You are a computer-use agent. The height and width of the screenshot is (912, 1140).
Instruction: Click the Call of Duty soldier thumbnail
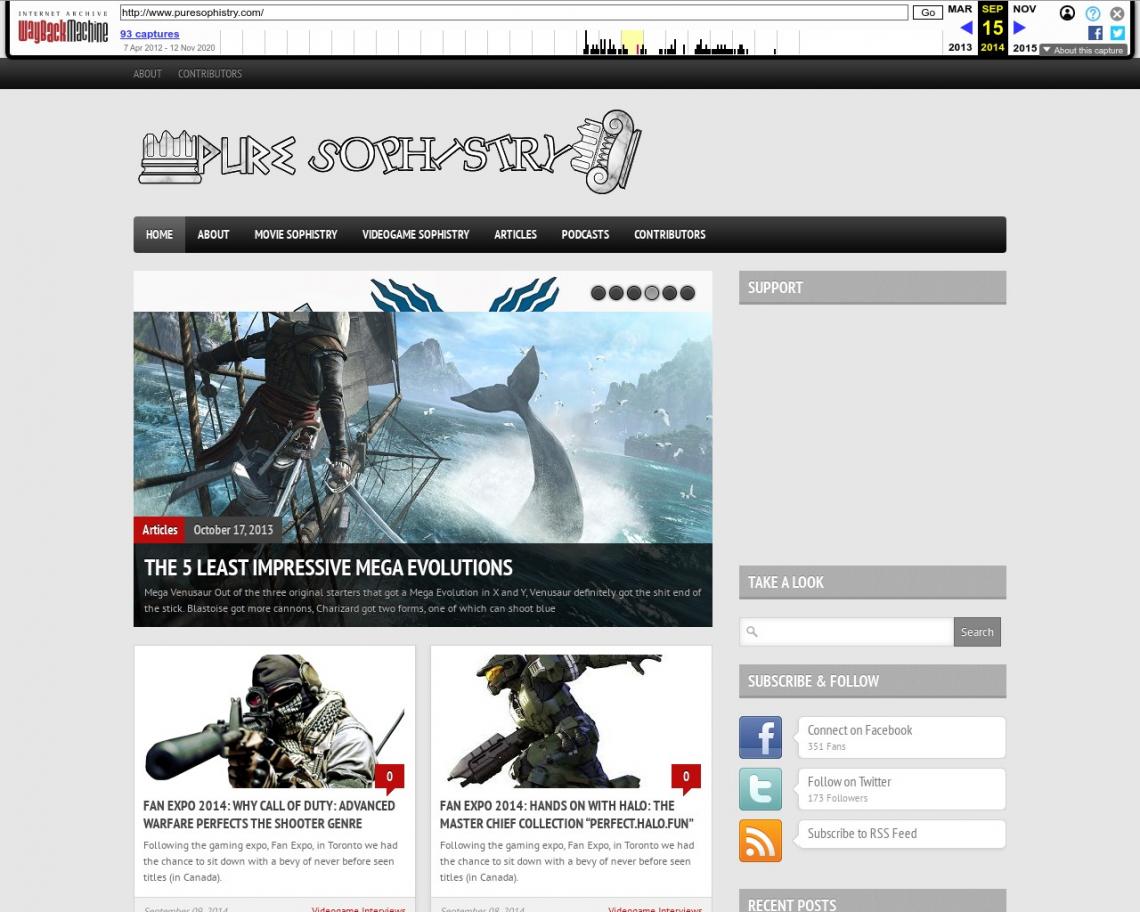(275, 721)
